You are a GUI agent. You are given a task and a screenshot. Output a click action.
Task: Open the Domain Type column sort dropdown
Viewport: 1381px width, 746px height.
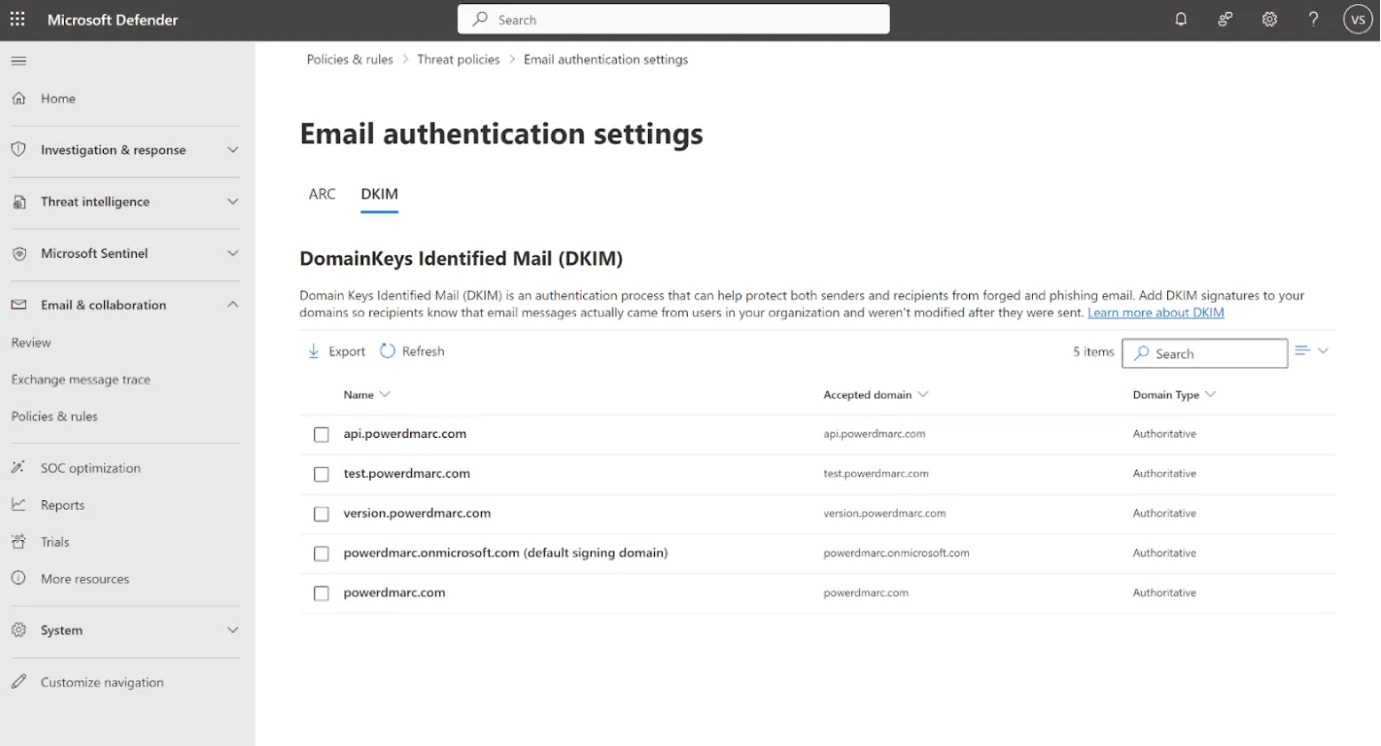point(1210,394)
